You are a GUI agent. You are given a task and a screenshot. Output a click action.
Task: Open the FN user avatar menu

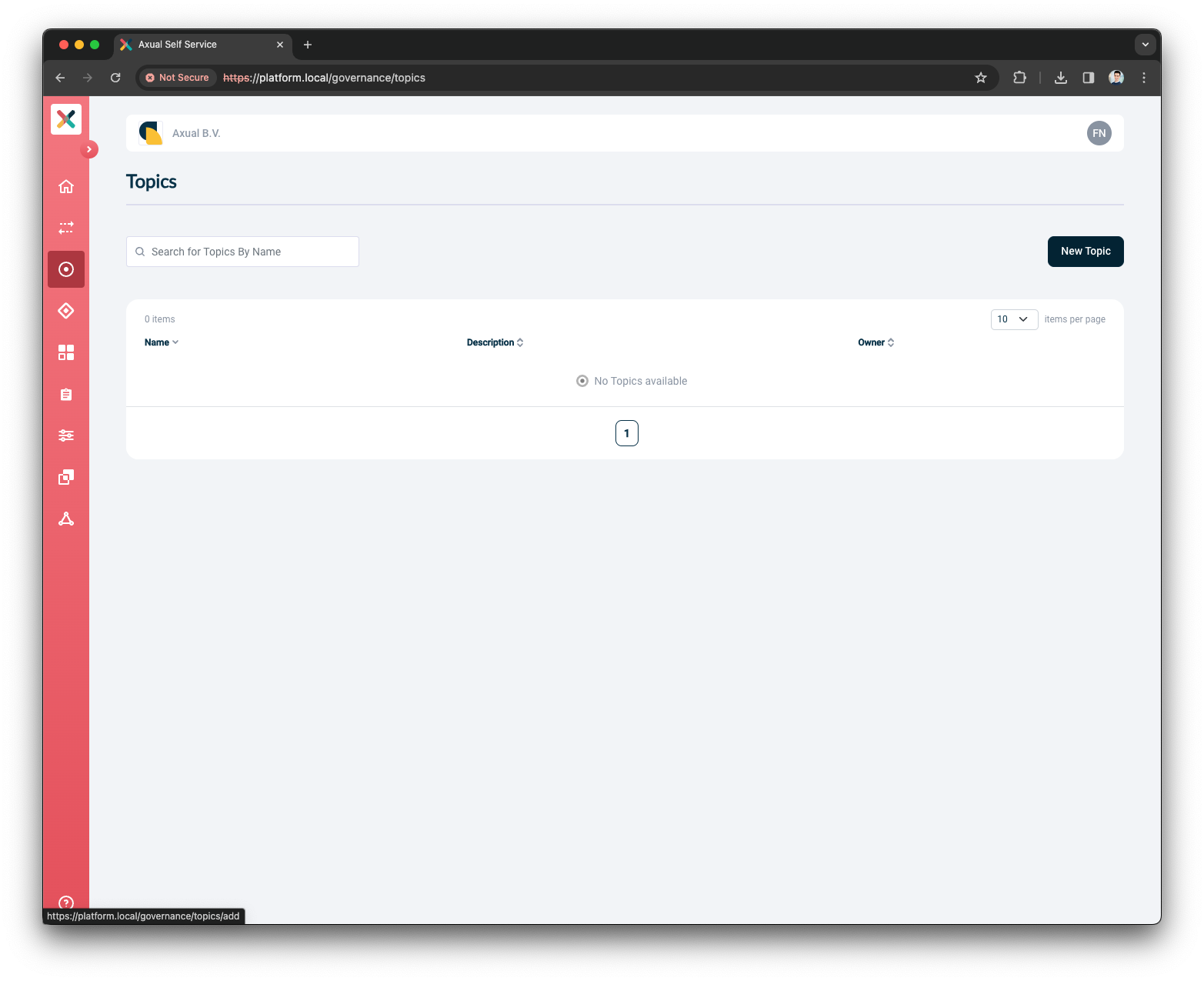click(x=1099, y=133)
